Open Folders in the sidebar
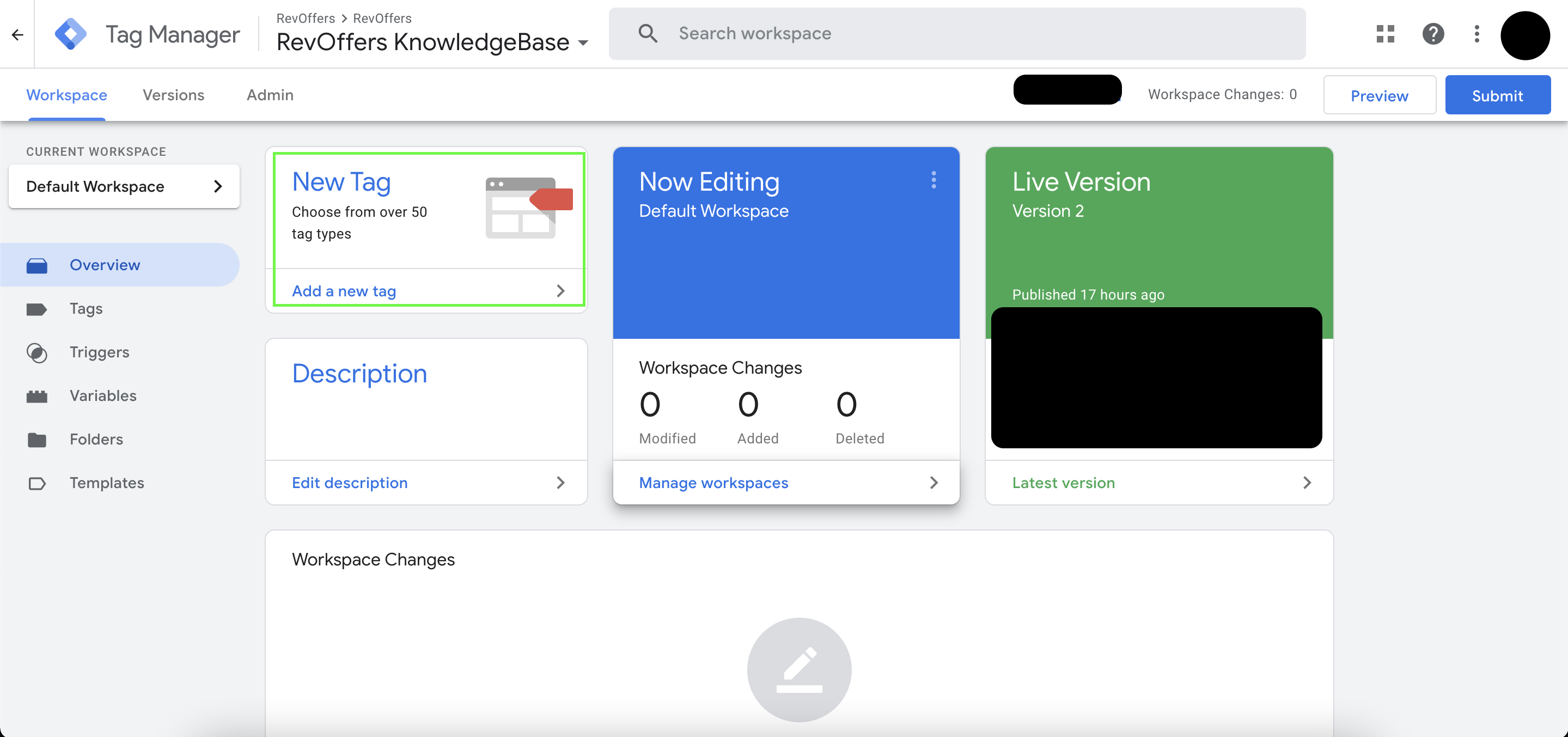The image size is (1568, 737). click(120, 440)
